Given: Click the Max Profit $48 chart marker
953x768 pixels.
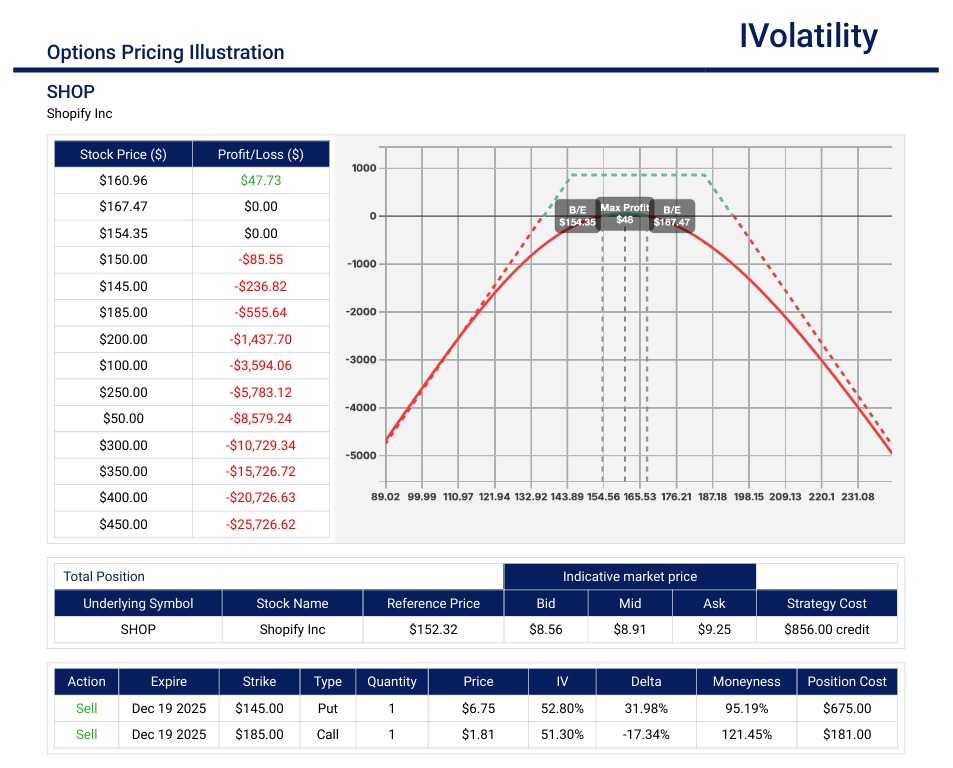Looking at the screenshot, I should click(x=625, y=213).
